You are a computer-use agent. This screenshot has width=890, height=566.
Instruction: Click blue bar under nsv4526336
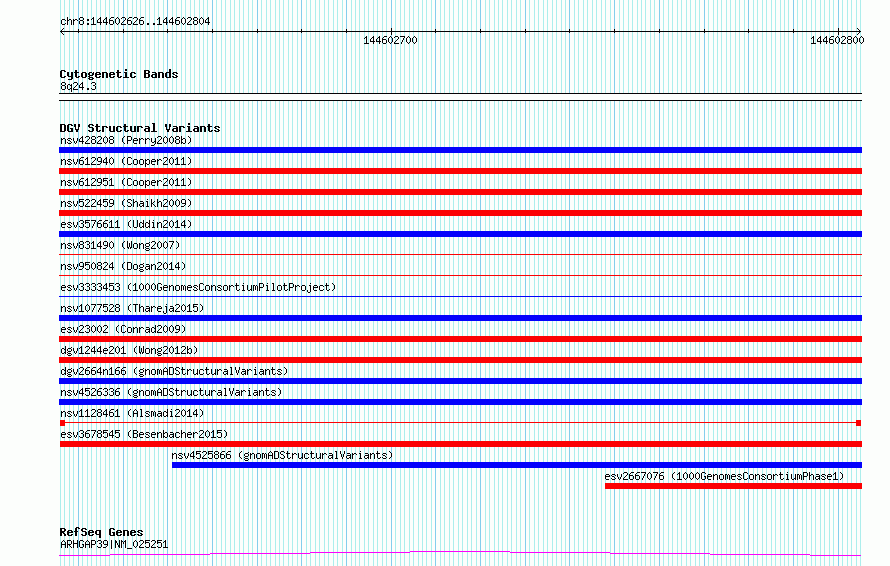point(460,402)
